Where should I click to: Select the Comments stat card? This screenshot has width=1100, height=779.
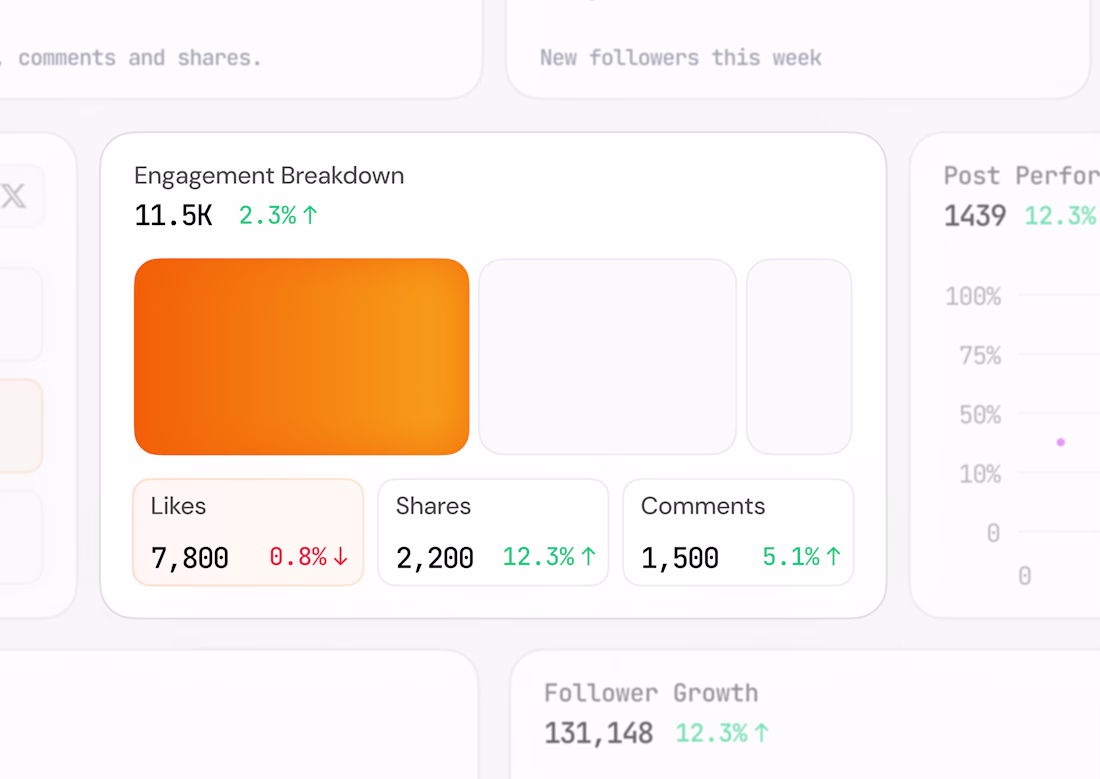[738, 531]
